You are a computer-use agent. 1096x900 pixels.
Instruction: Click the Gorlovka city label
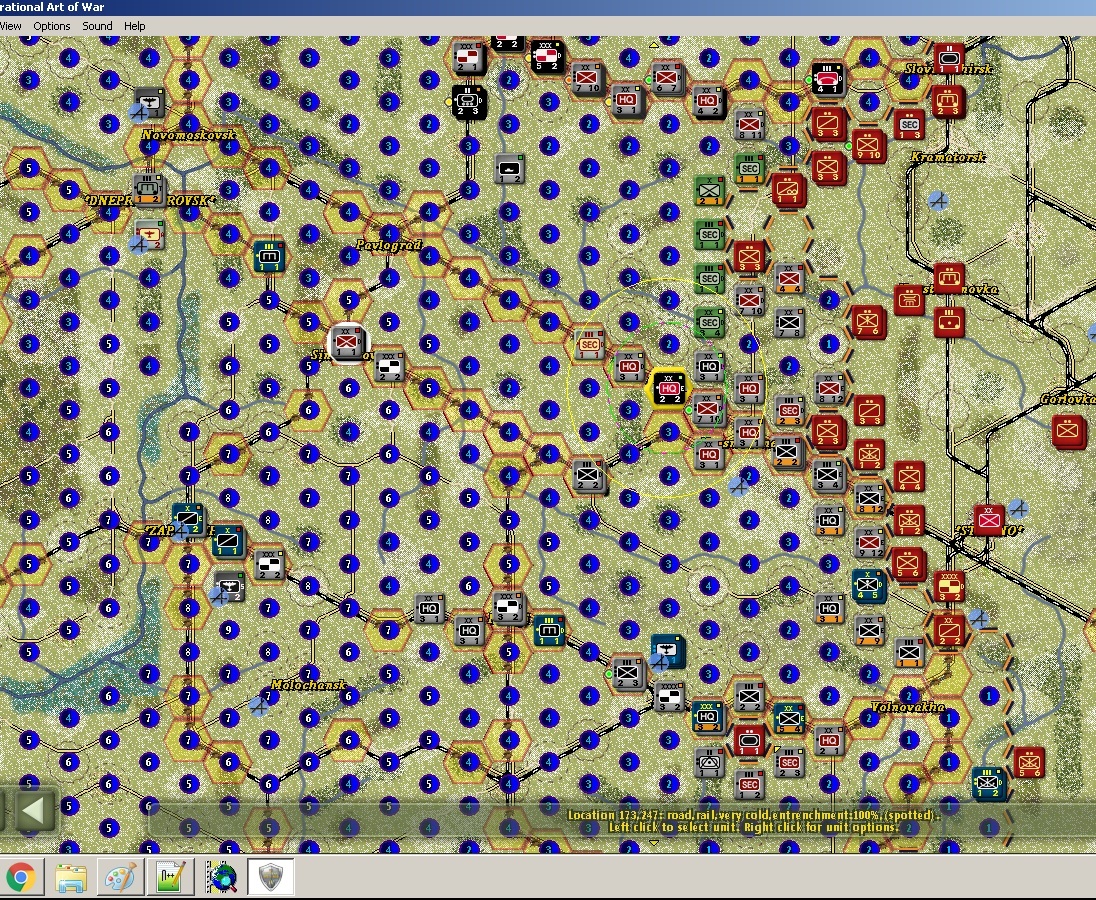pos(1067,399)
